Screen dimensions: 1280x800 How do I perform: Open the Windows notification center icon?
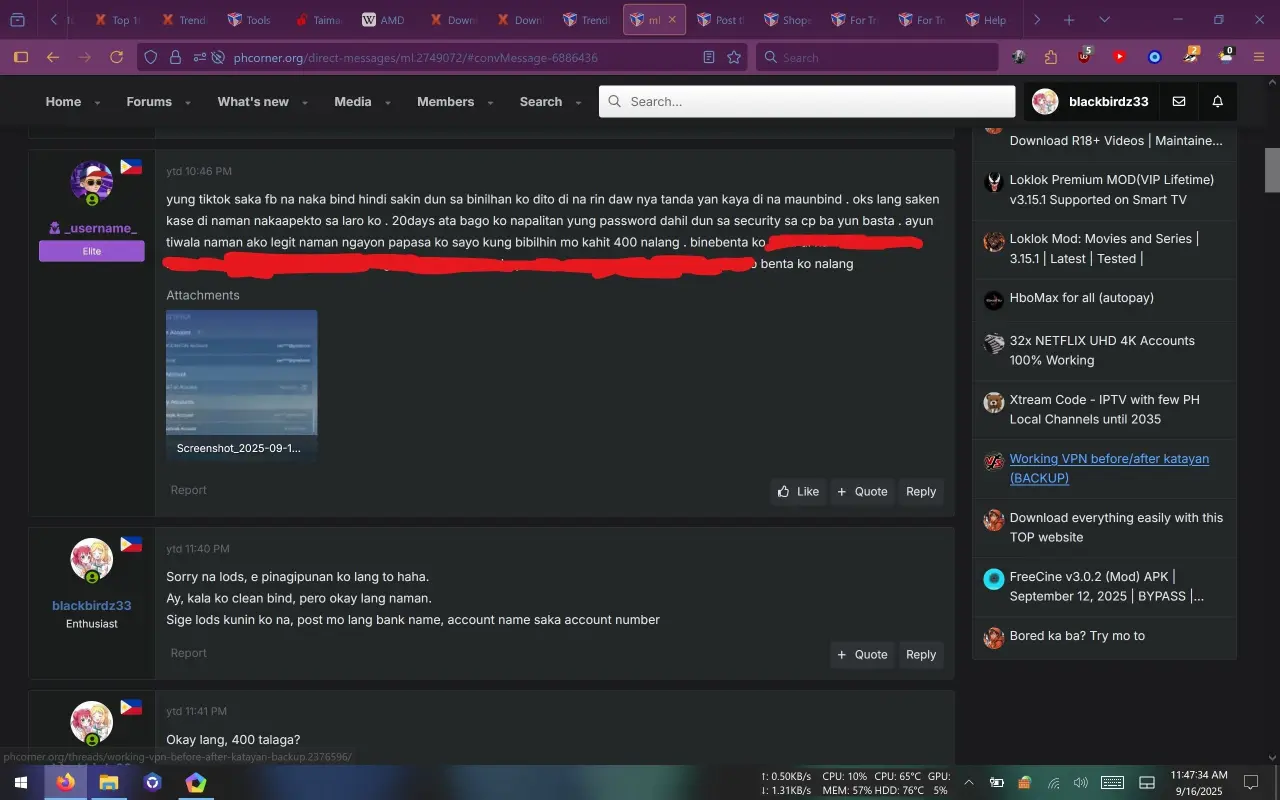[1251, 782]
